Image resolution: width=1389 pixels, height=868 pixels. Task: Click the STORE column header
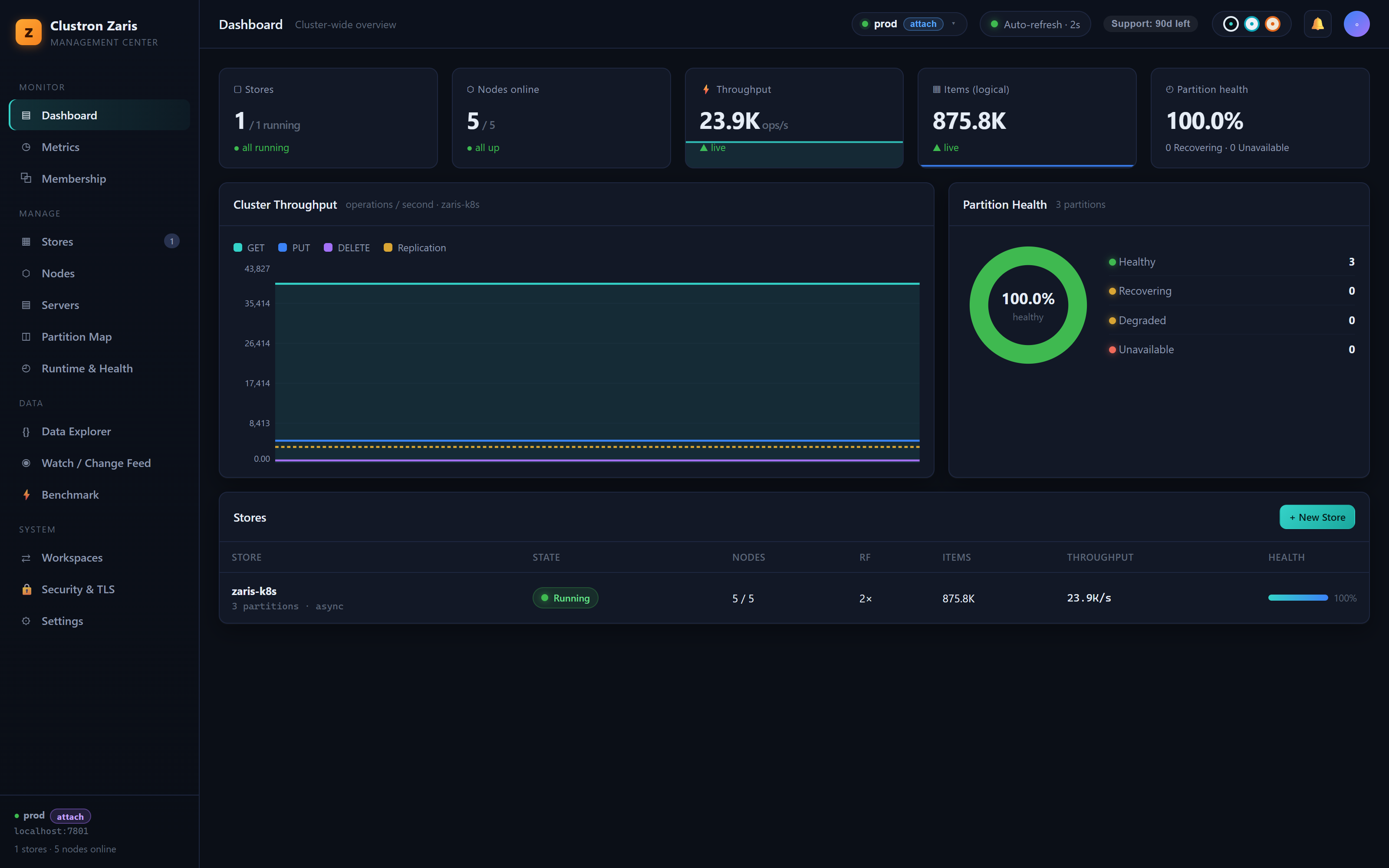(x=246, y=557)
